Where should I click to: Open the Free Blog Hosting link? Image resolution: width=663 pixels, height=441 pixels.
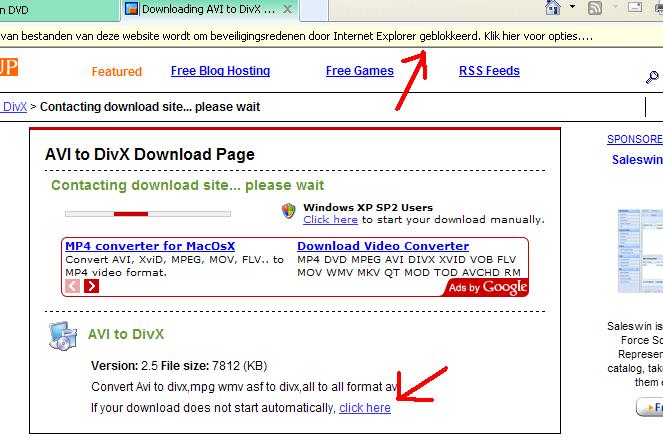coord(220,71)
